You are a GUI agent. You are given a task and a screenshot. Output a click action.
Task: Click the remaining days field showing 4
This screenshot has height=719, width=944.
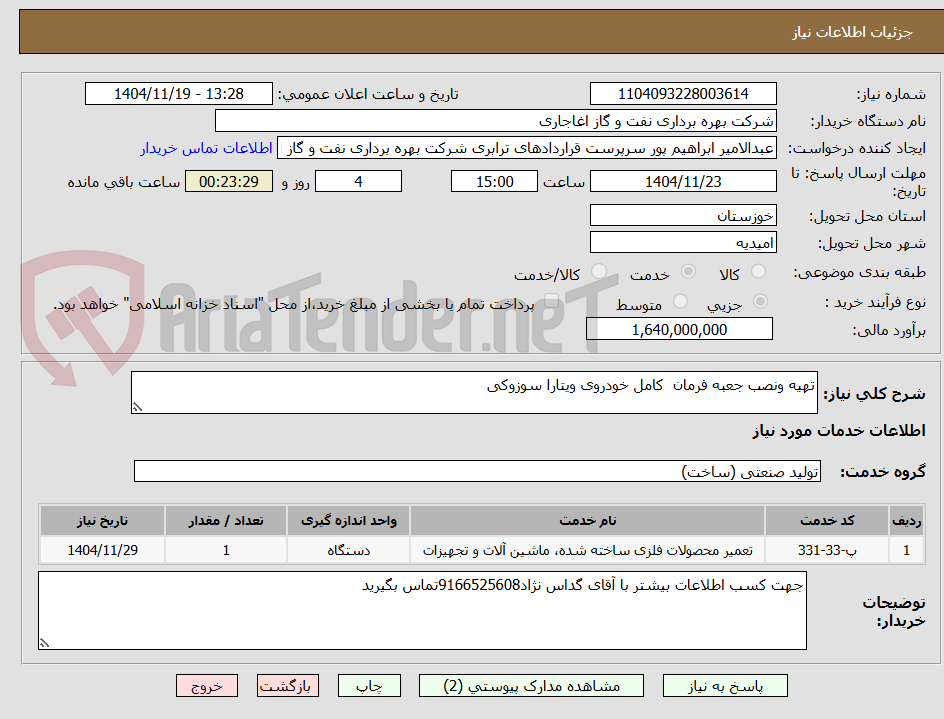point(358,181)
